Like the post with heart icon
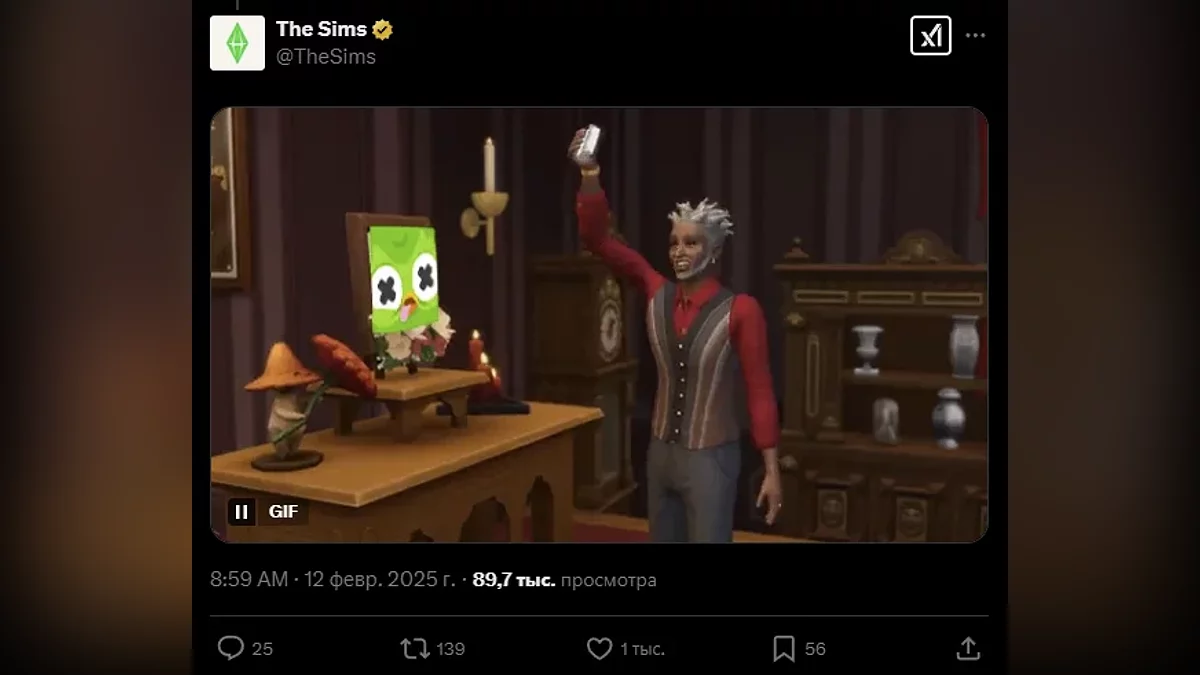 [599, 648]
